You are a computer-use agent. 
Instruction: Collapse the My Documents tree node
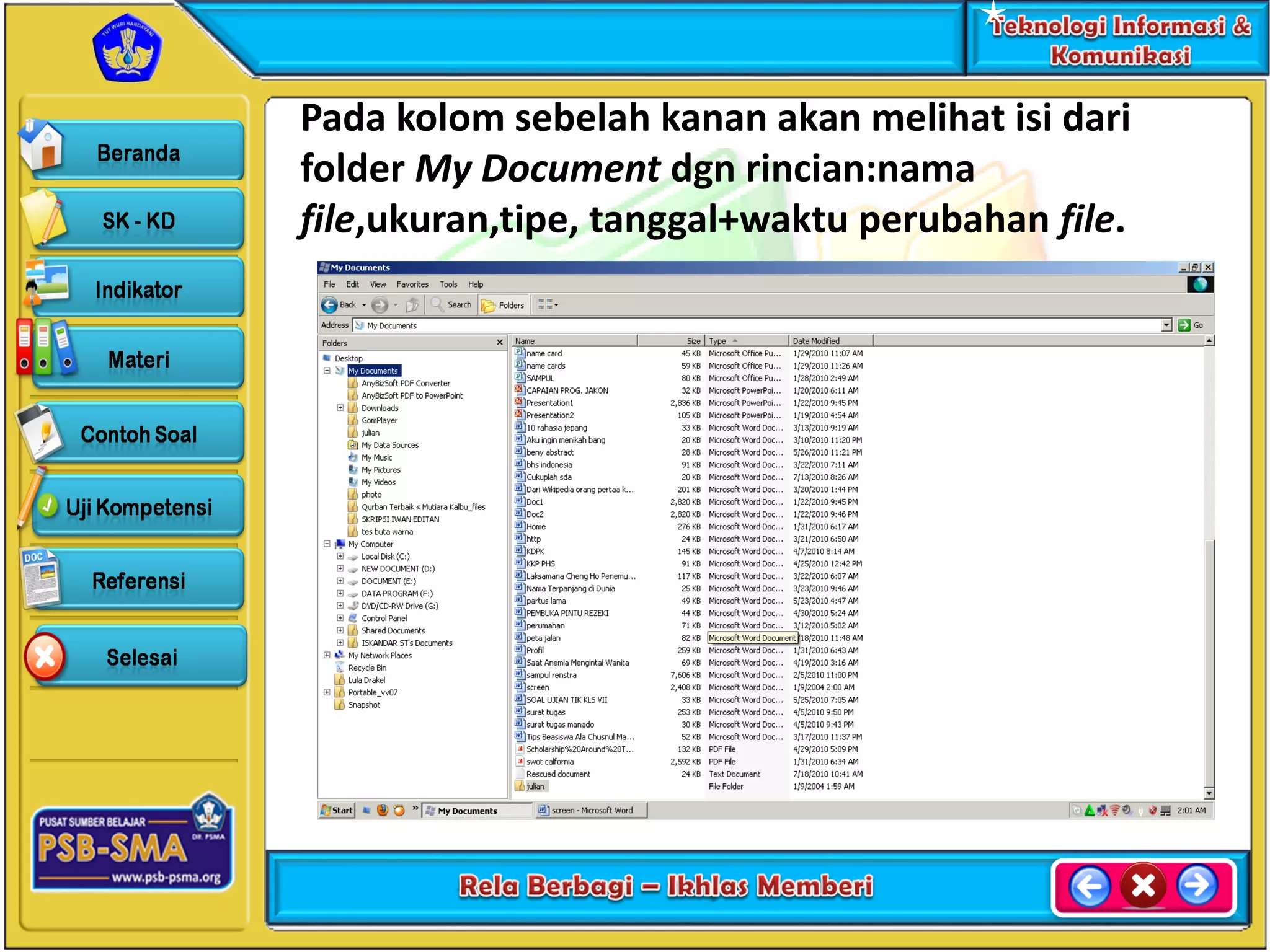coord(327,371)
